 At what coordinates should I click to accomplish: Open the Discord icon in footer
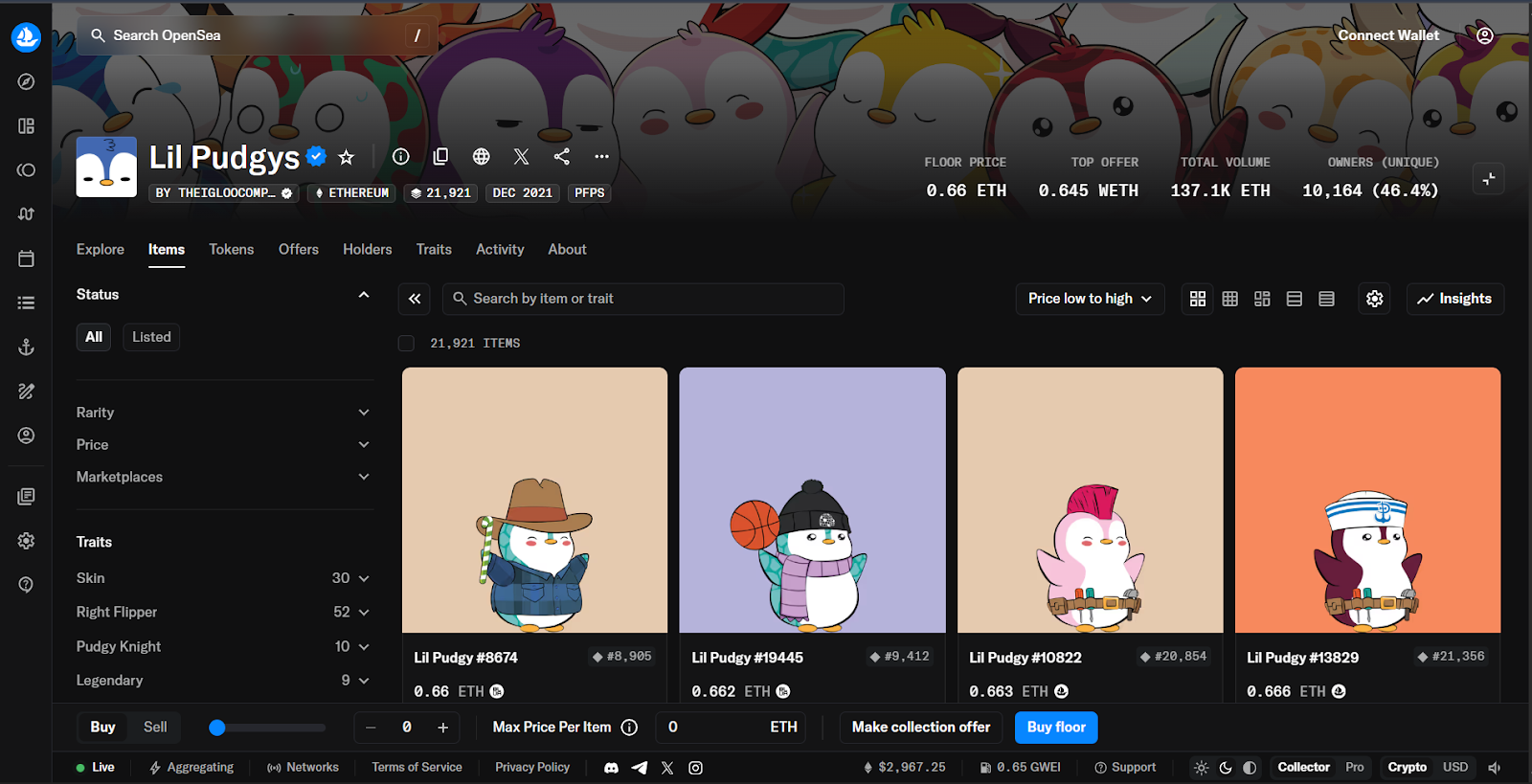(611, 768)
